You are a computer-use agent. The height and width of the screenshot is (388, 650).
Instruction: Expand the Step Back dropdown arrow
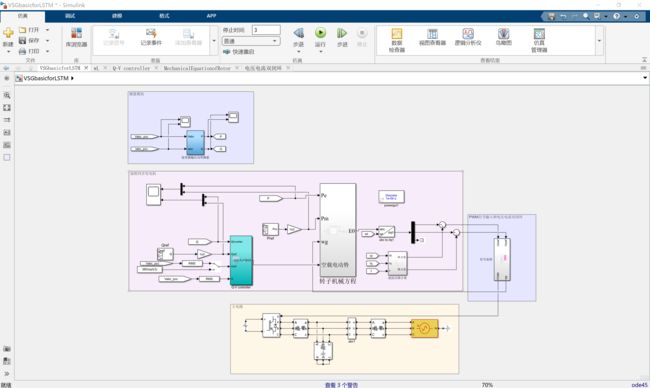point(298,52)
